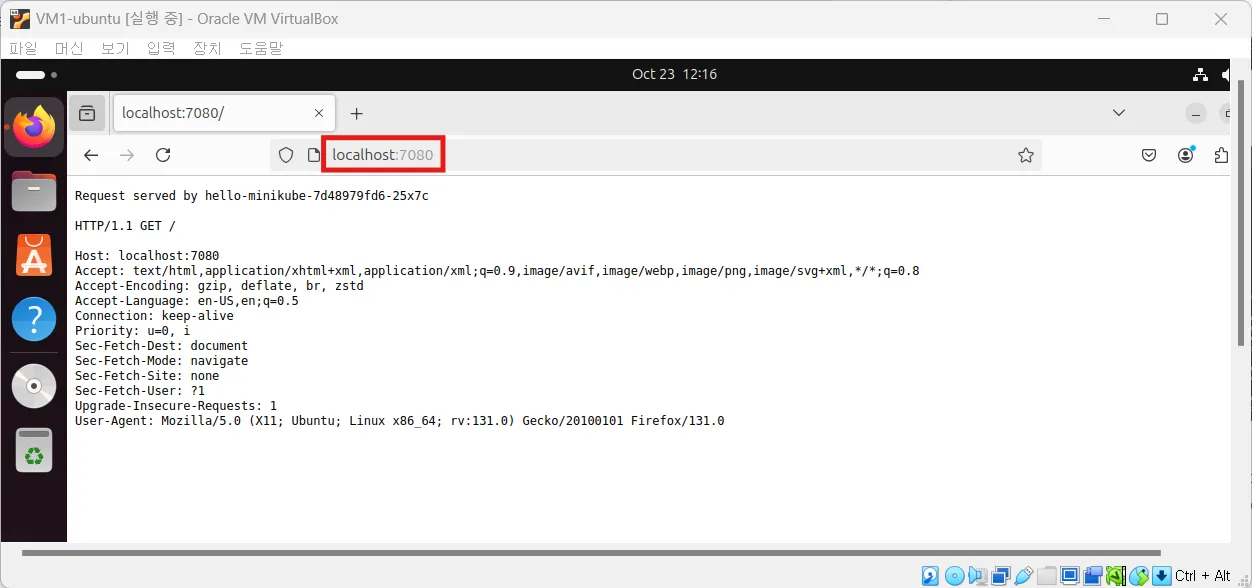This screenshot has height=588, width=1252.
Task: Open Firefox View recent browsing button
Action: coord(87,113)
